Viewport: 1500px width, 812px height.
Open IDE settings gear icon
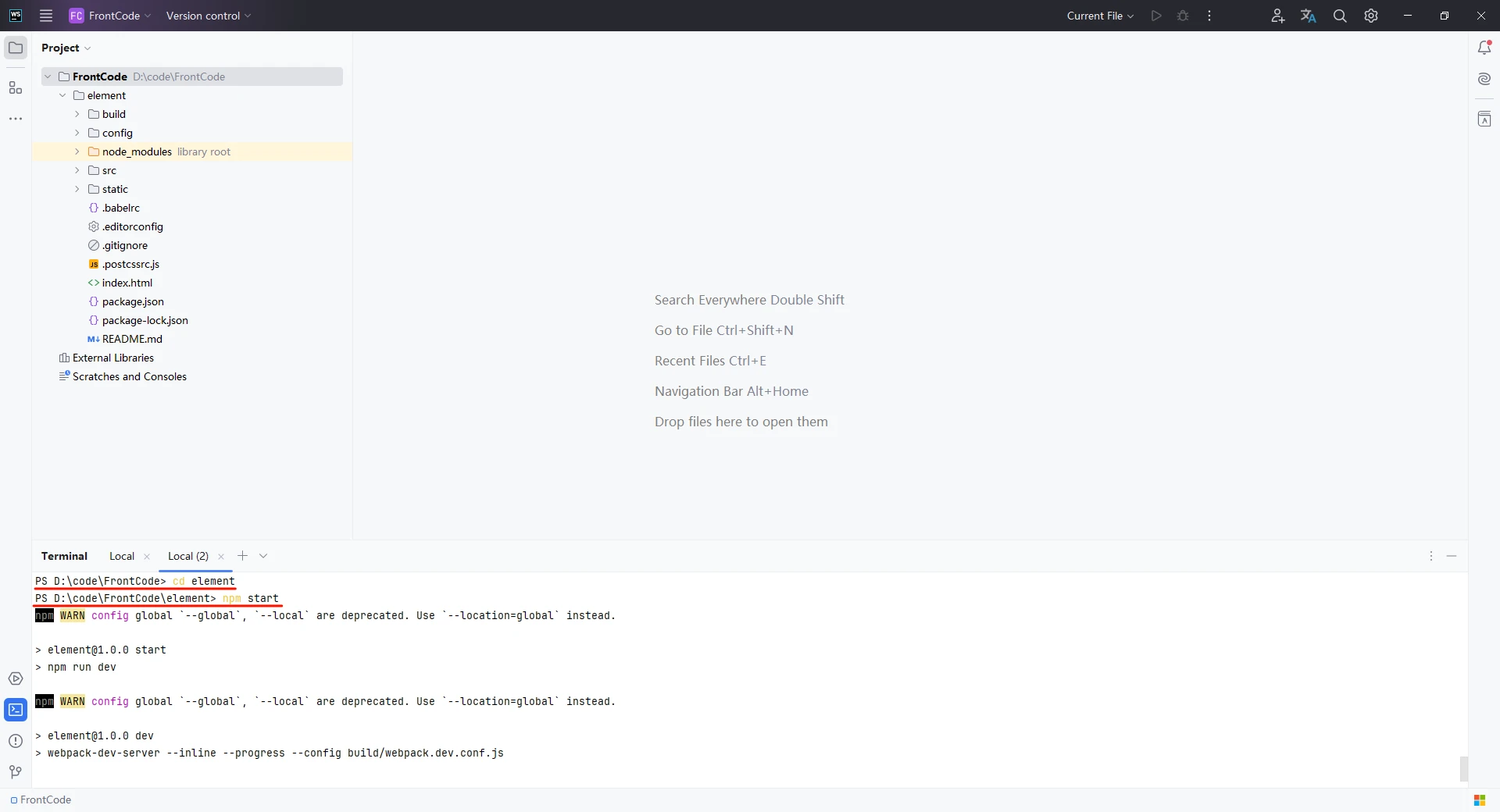pyautogui.click(x=1371, y=16)
